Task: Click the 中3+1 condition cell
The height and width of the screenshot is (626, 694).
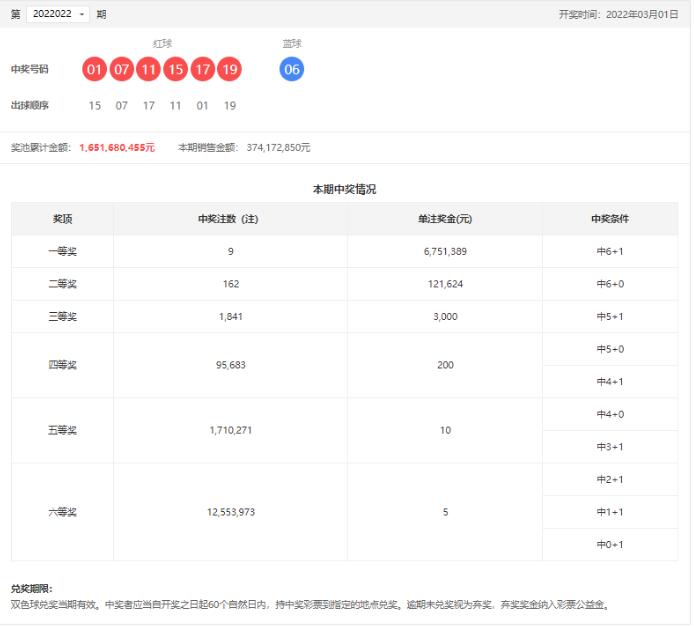Action: point(610,447)
